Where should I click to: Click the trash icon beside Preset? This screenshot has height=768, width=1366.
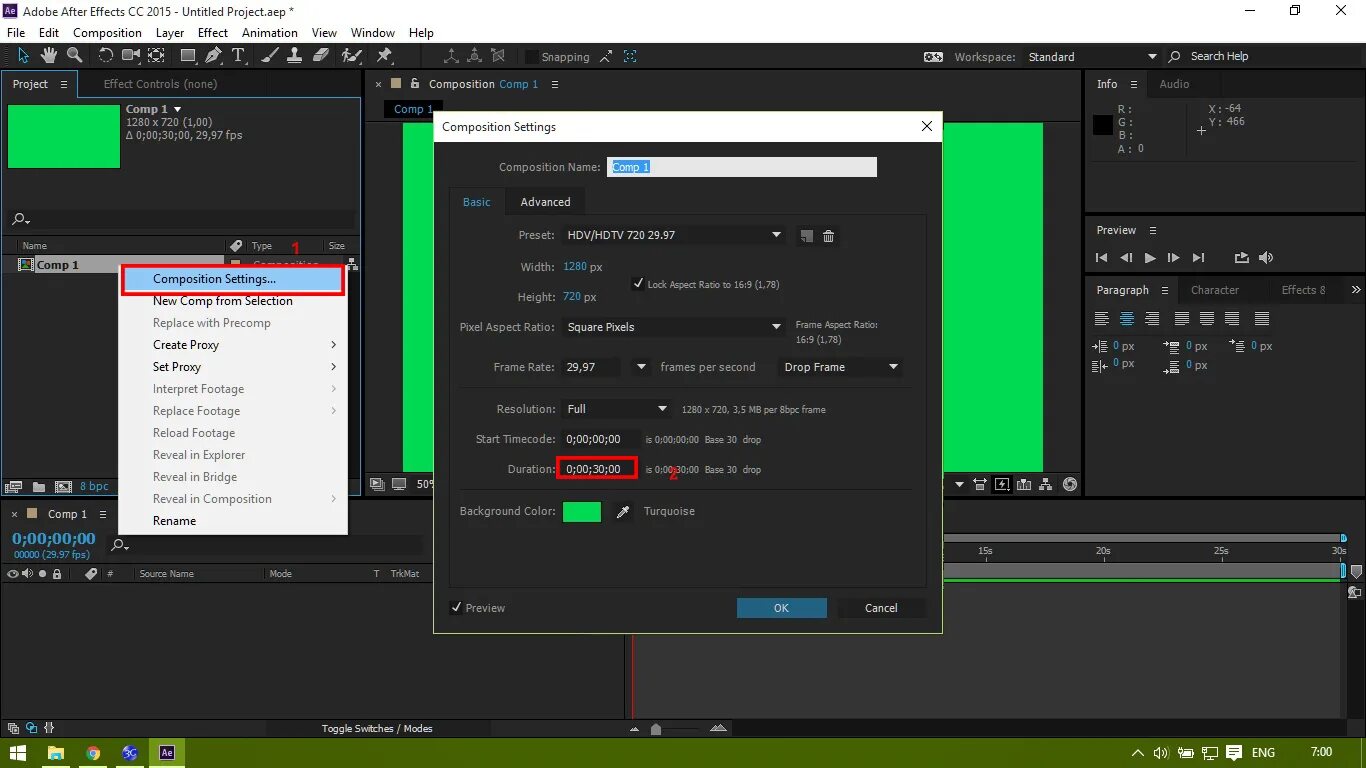coord(829,236)
